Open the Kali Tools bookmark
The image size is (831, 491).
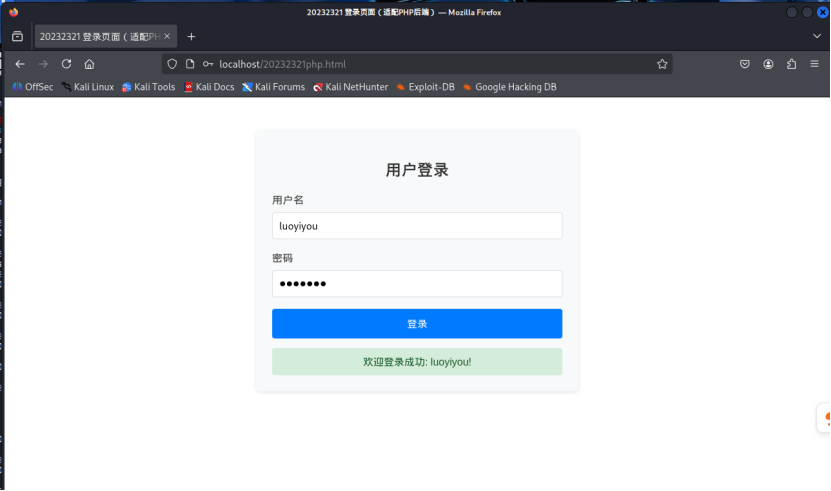tap(148, 87)
